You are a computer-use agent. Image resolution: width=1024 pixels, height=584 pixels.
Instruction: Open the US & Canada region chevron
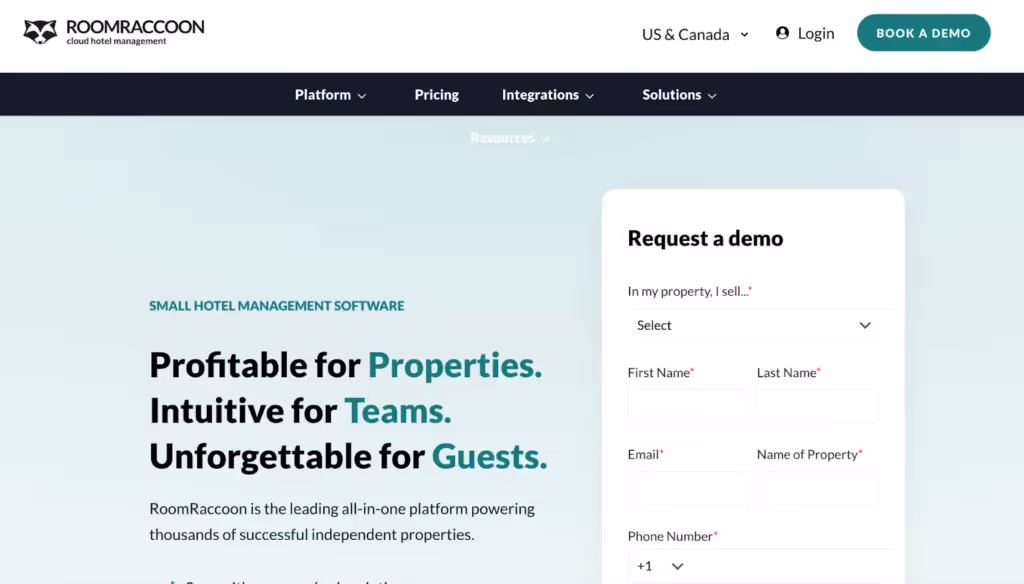coord(743,34)
